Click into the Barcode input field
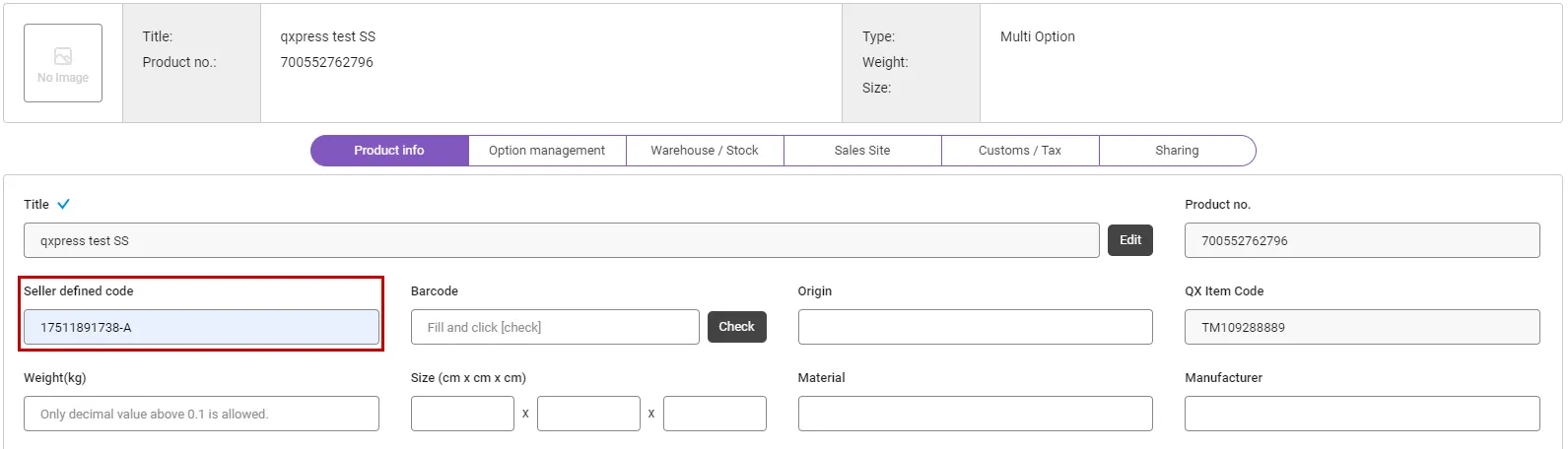Screen dimensions: 1568x449 (555, 327)
